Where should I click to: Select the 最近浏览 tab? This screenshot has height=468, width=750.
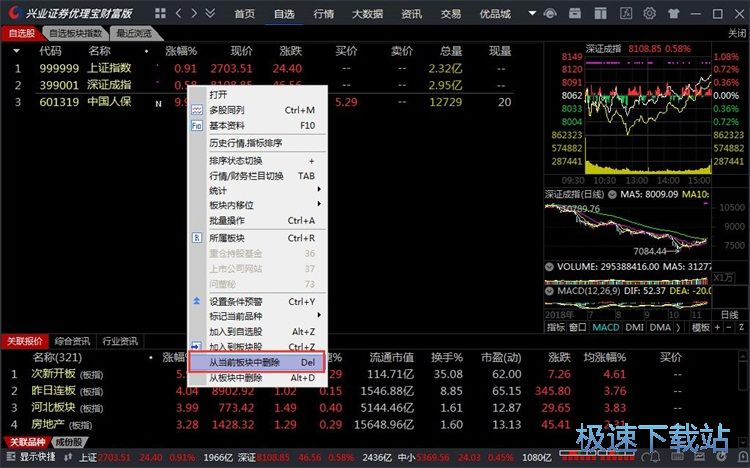(134, 33)
